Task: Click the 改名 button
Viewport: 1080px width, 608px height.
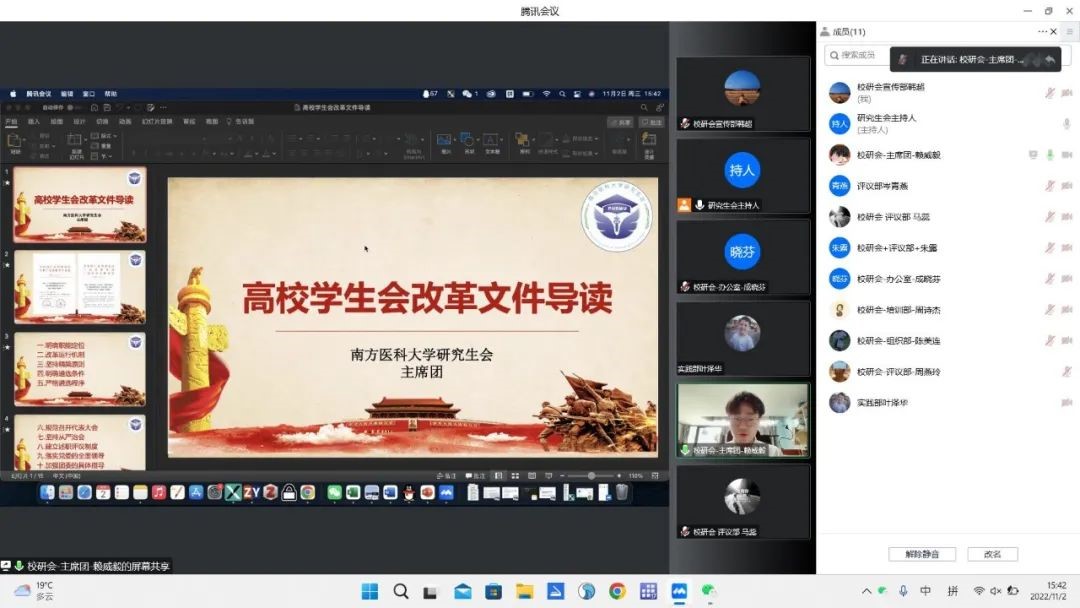Action: click(993, 554)
